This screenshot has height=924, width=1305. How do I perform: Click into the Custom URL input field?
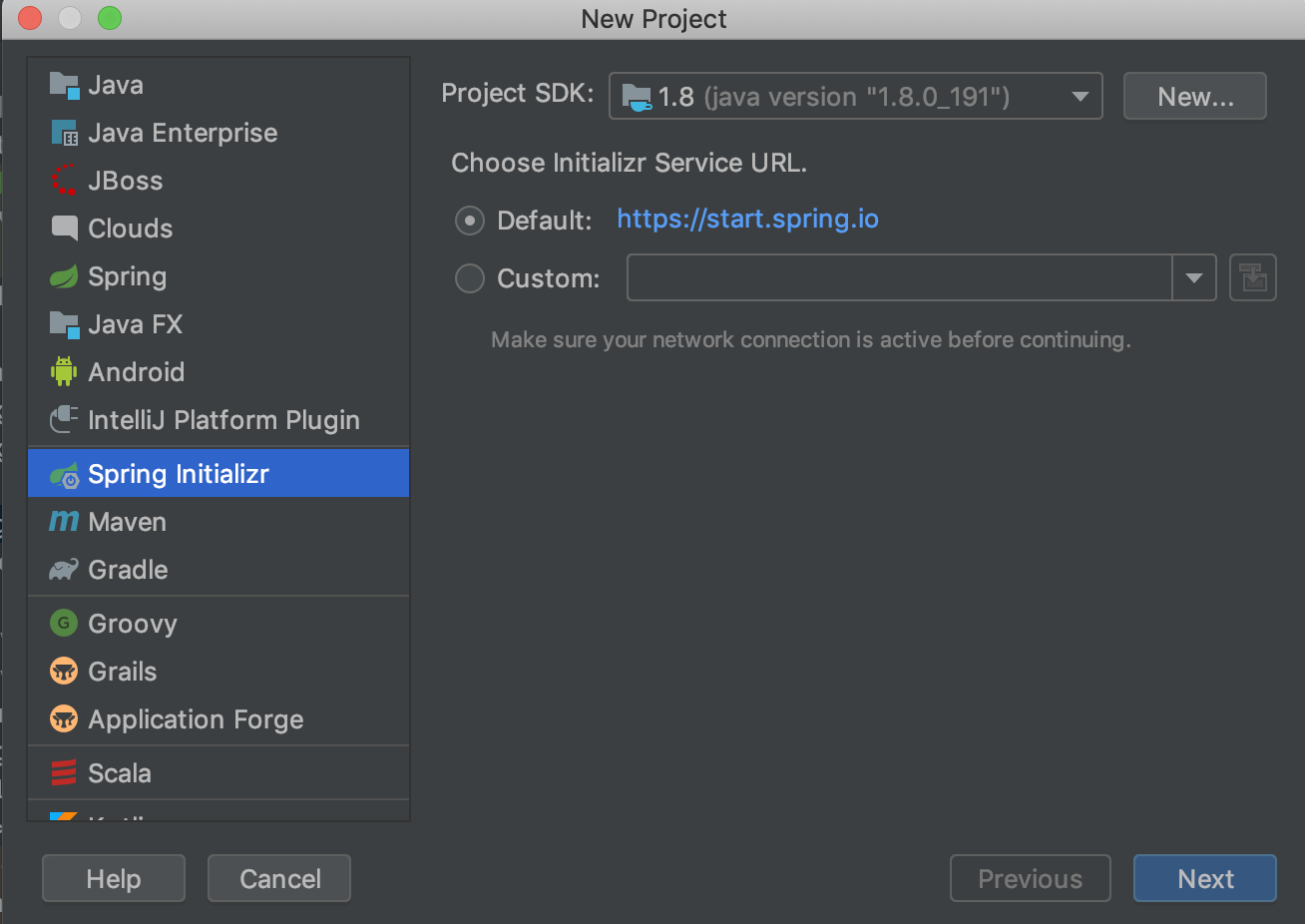point(899,278)
